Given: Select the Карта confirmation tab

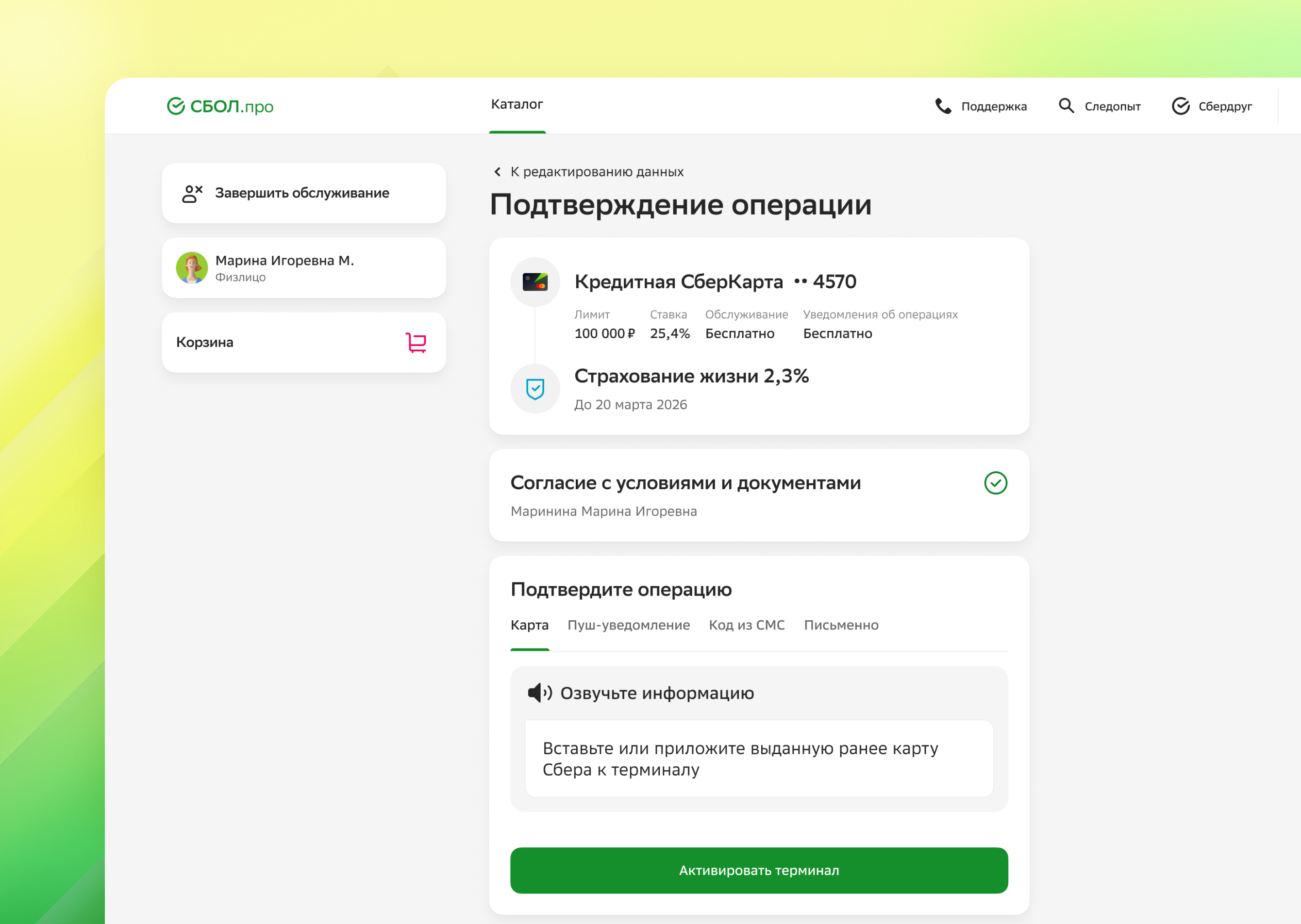Looking at the screenshot, I should [x=530, y=625].
